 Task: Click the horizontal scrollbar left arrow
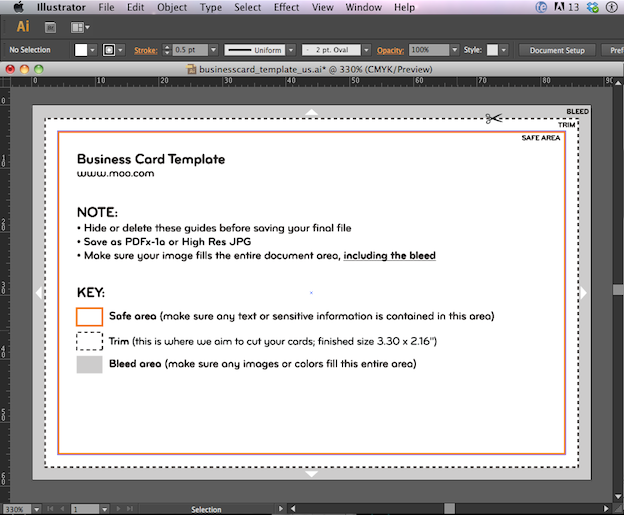pos(293,509)
